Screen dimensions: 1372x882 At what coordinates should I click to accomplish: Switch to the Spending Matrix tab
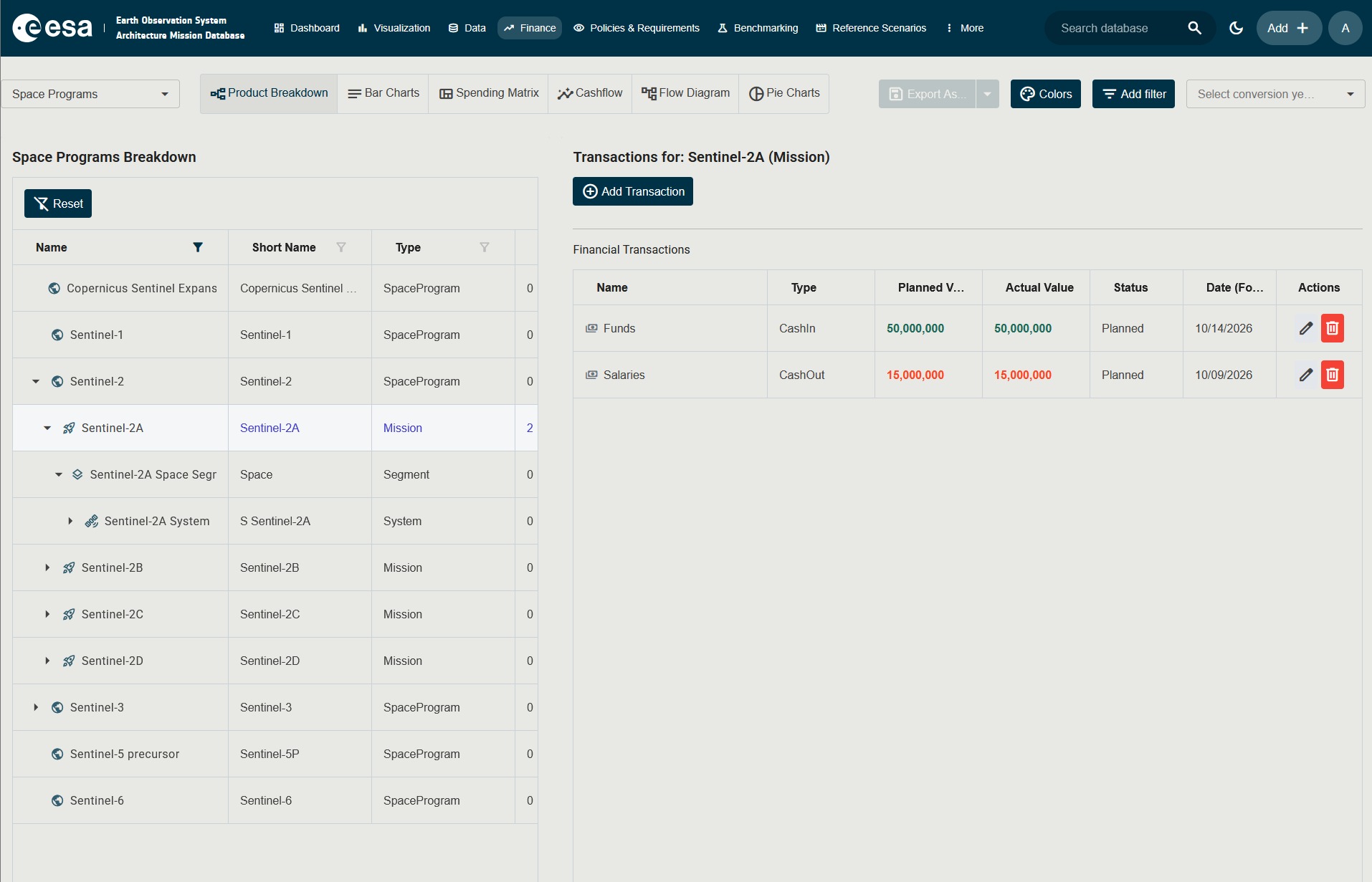point(489,93)
